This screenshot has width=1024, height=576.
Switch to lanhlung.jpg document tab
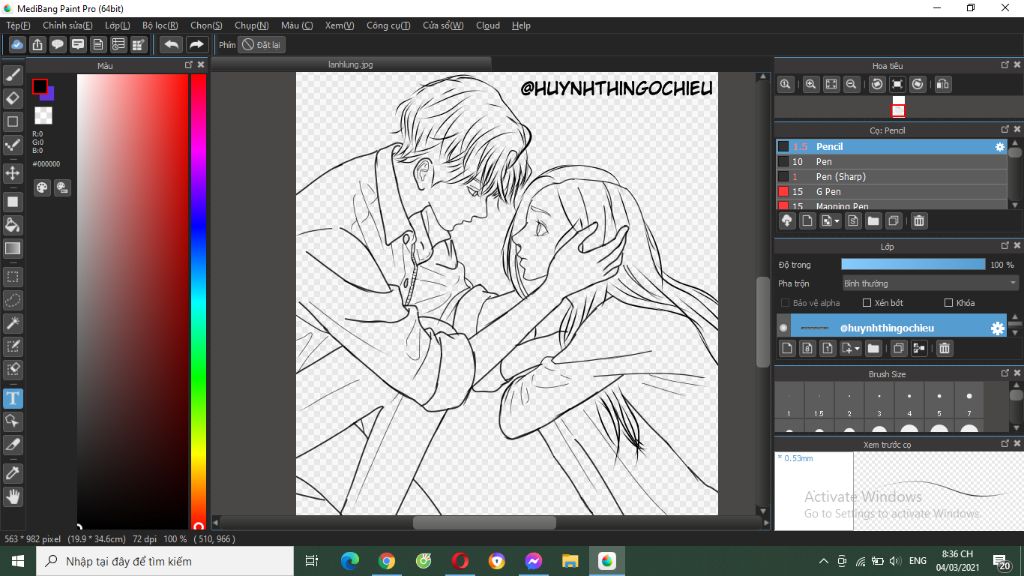351,65
